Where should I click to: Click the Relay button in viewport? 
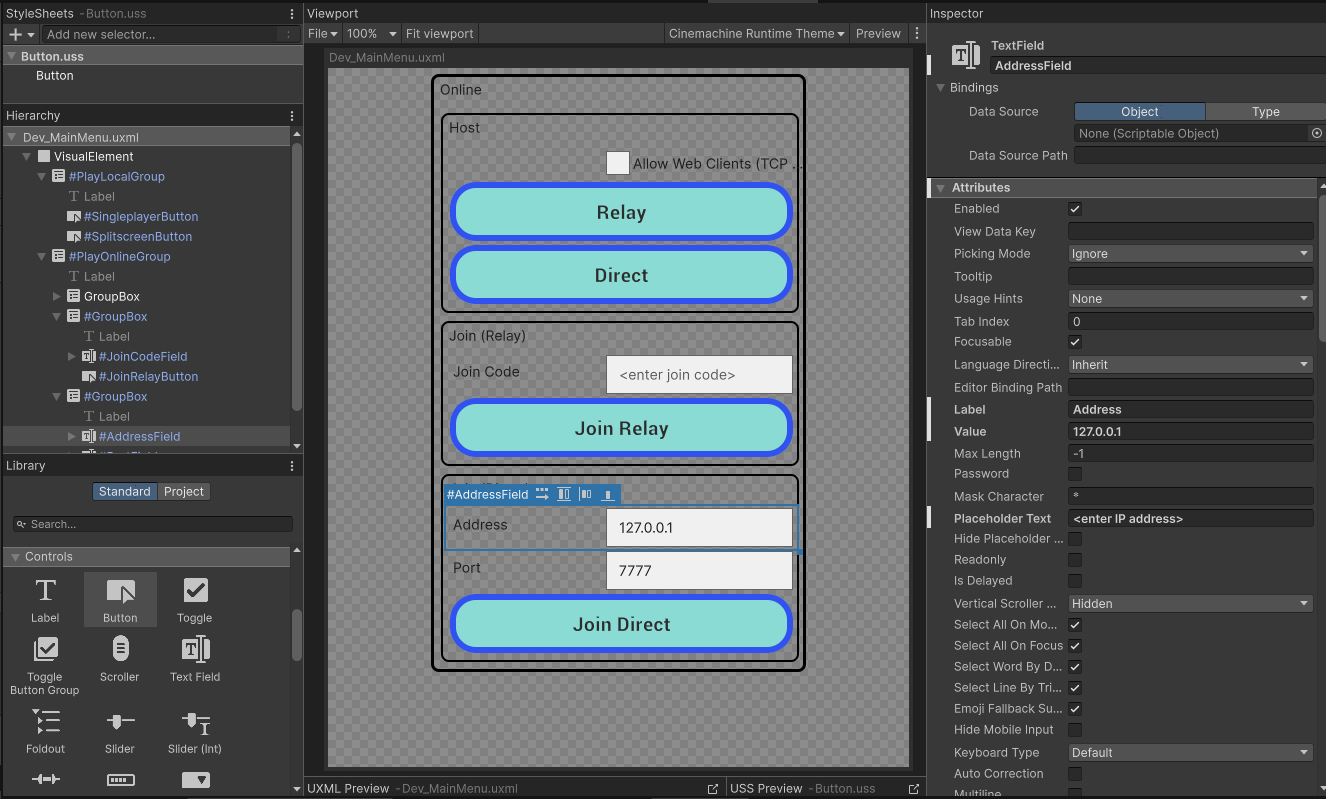pos(621,213)
